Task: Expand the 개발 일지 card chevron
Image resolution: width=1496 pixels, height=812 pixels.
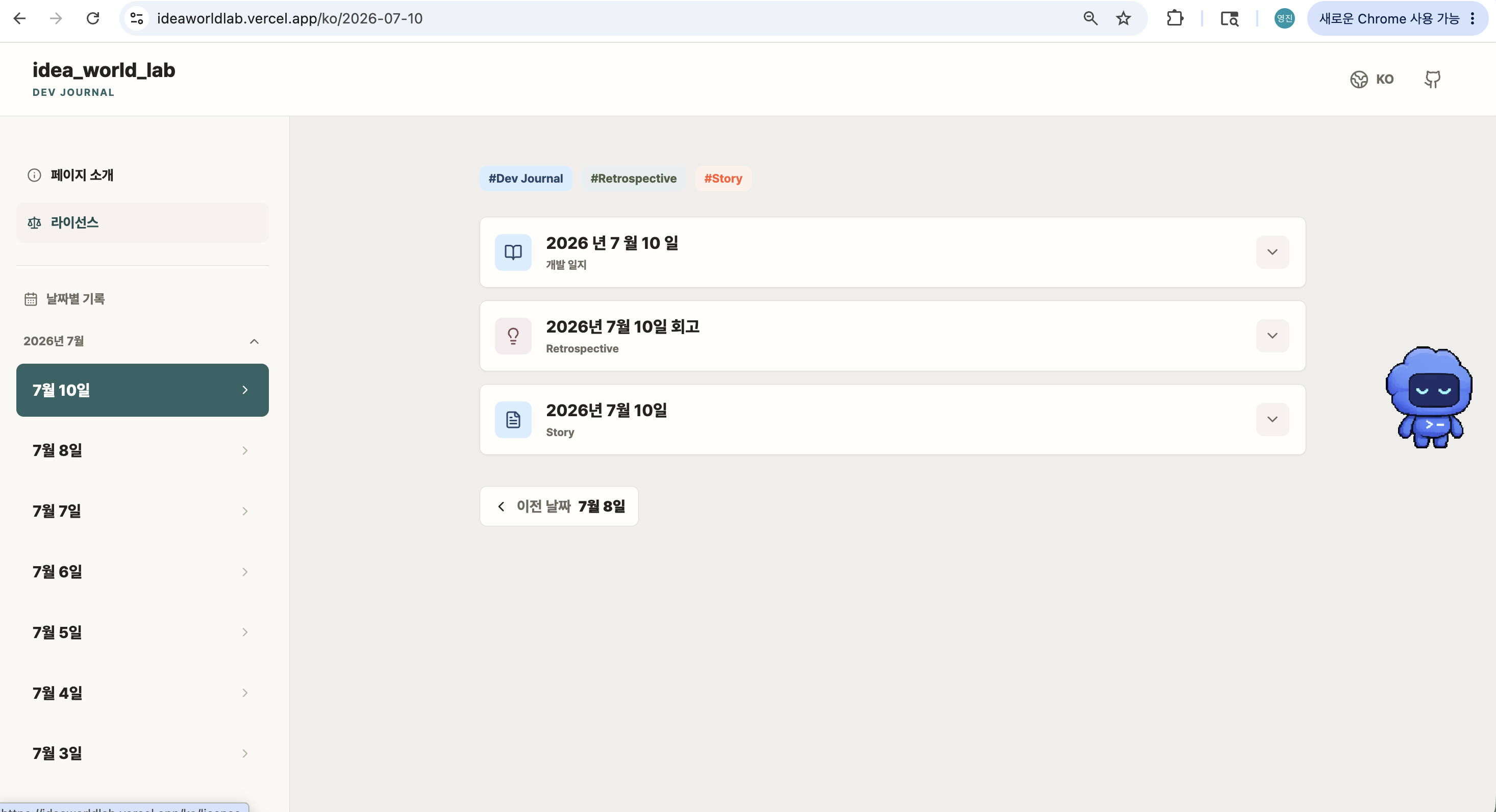Action: coord(1272,252)
